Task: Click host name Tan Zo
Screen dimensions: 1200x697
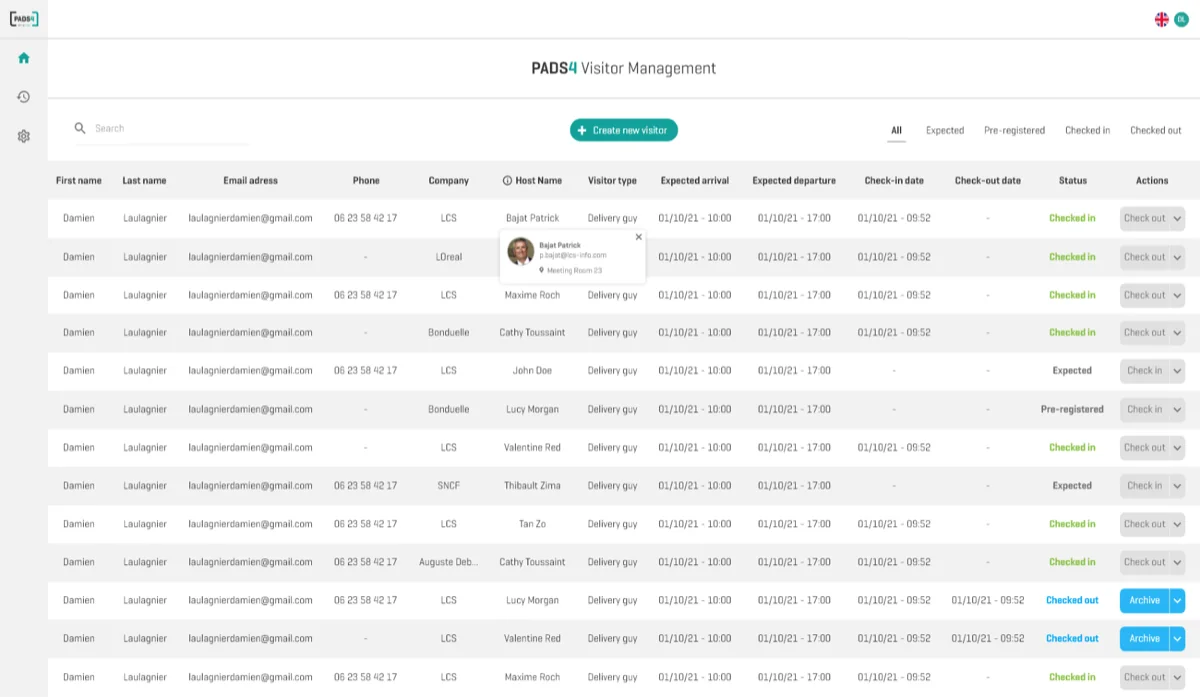Action: 532,524
